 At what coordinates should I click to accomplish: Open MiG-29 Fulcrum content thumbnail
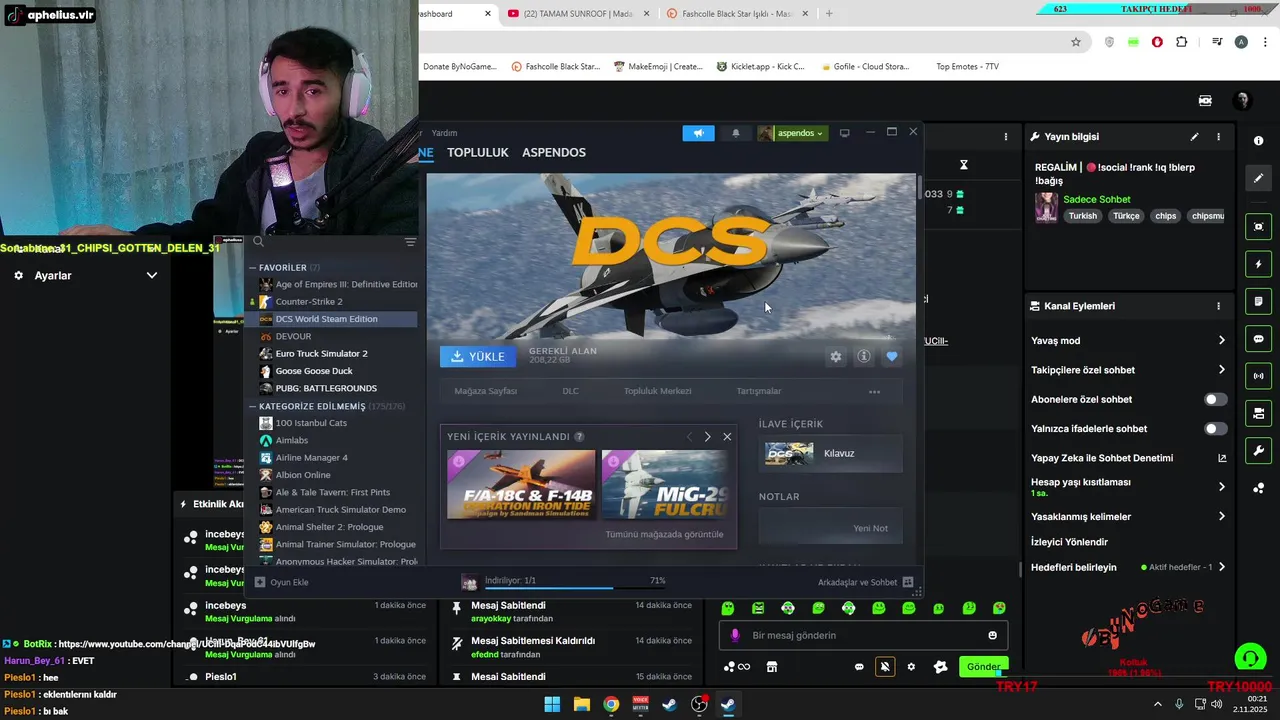665,485
